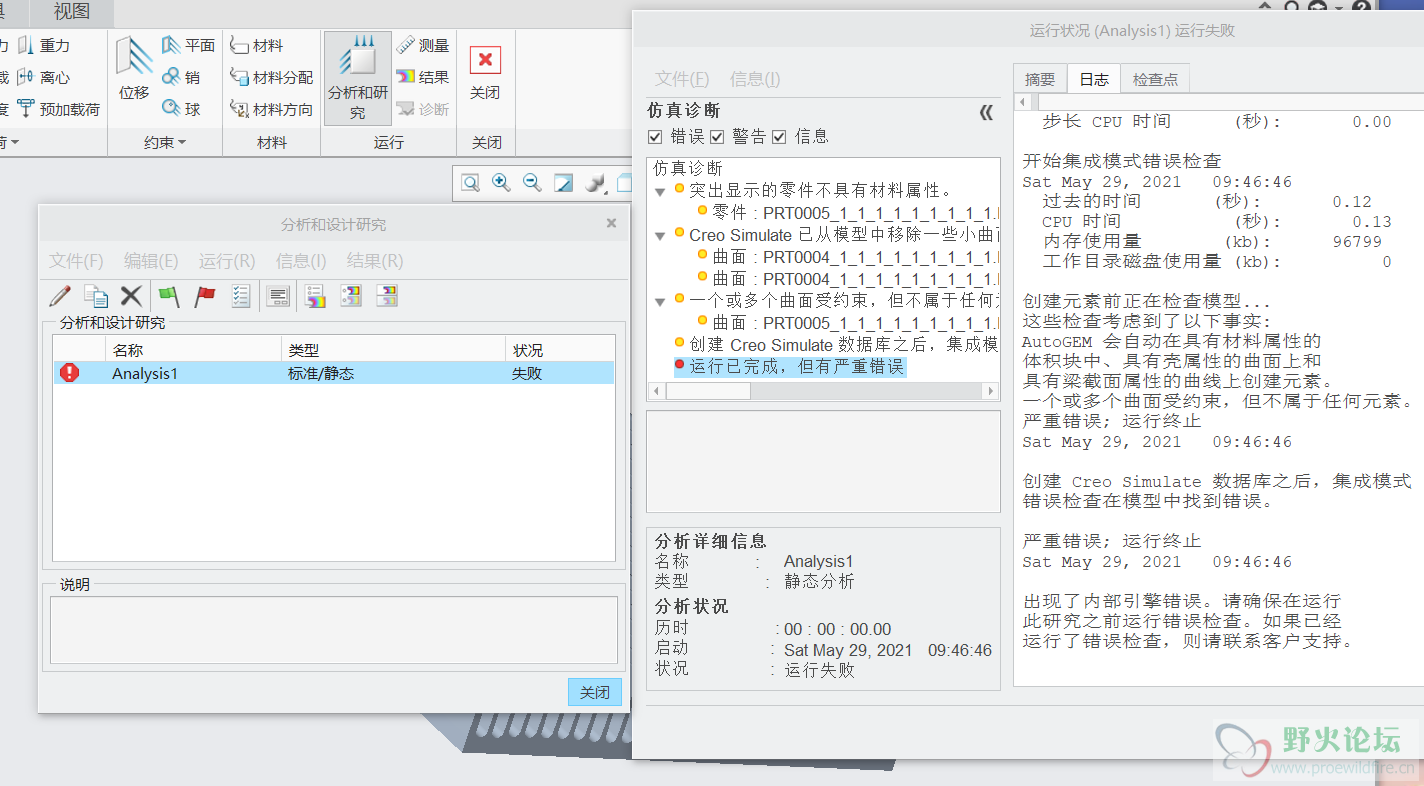Select 运行已完成，但有严重错误 entry
The width and height of the screenshot is (1424, 786).
coord(790,367)
